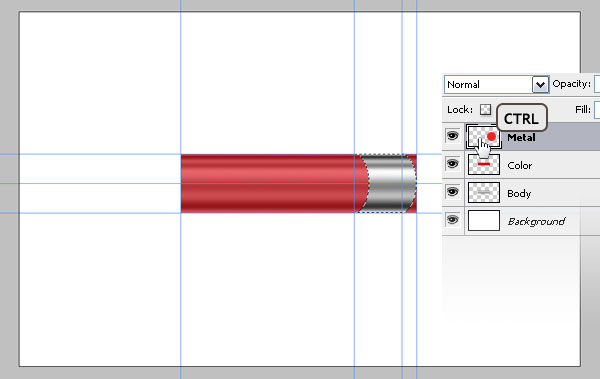Click the Color layer thumbnail

pos(484,165)
